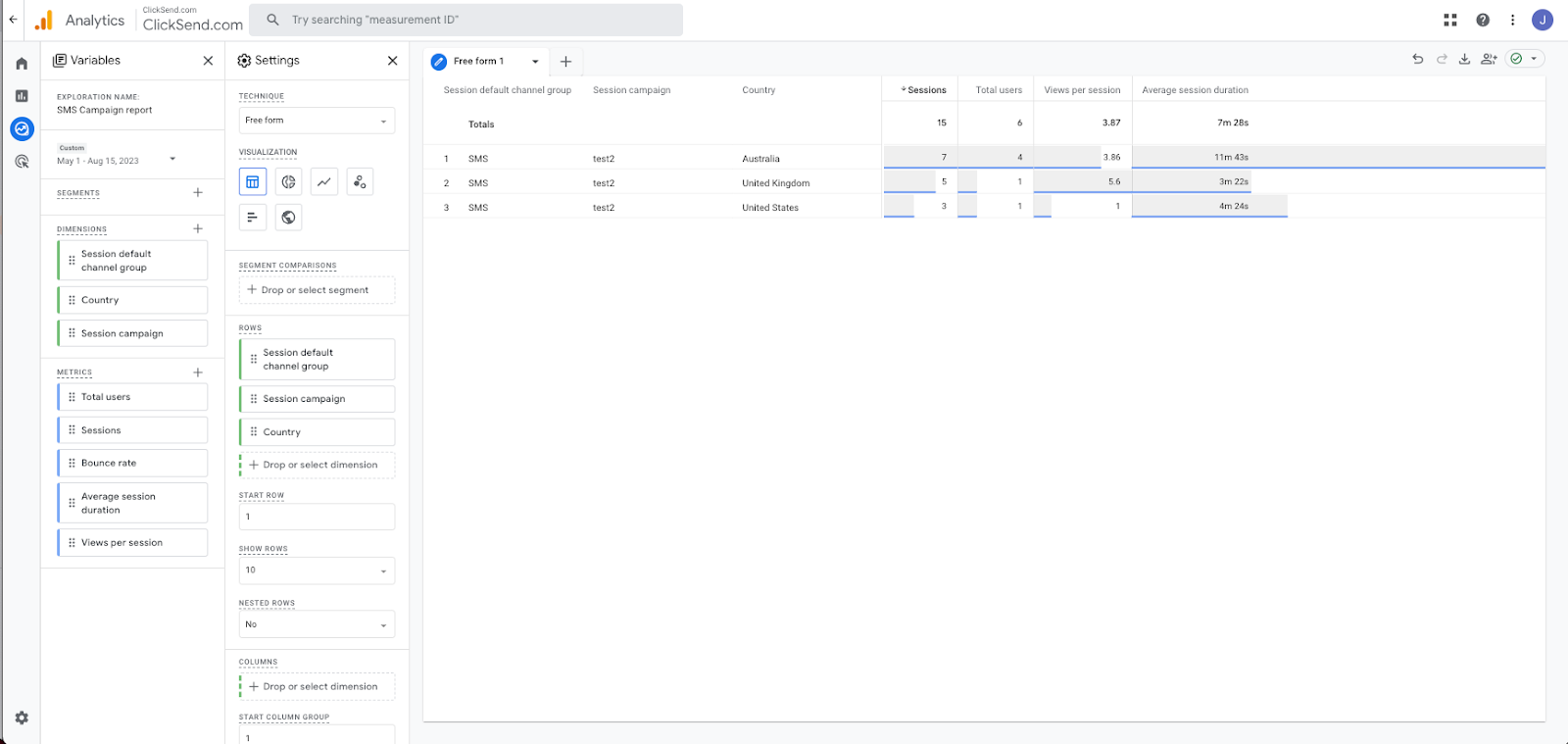Screen dimensions: 1568x744
Task: Click the undo arrow icon
Action: click(x=1417, y=59)
